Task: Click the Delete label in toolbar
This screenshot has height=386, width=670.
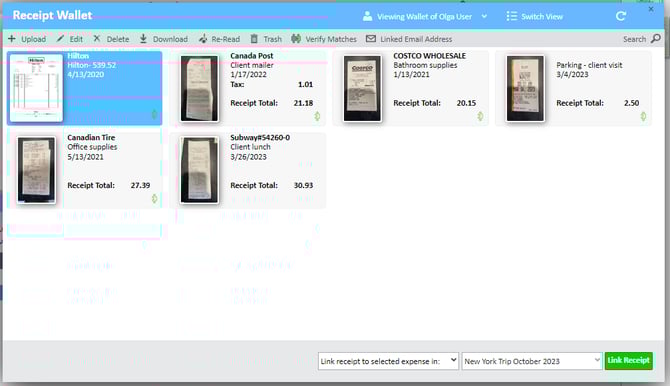Action: (118, 39)
